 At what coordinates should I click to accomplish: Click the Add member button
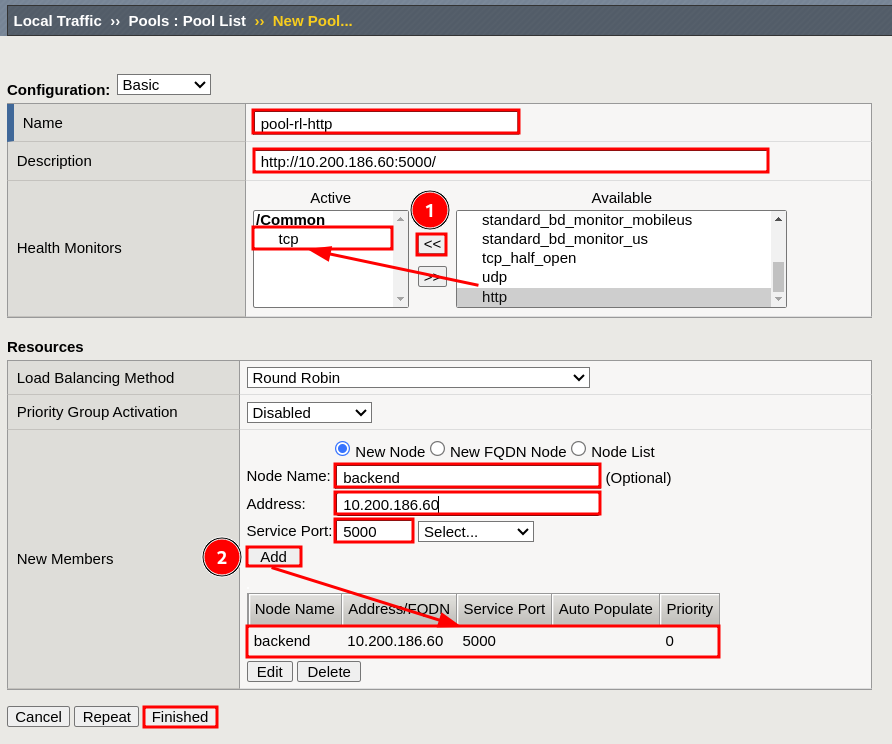[x=273, y=557]
